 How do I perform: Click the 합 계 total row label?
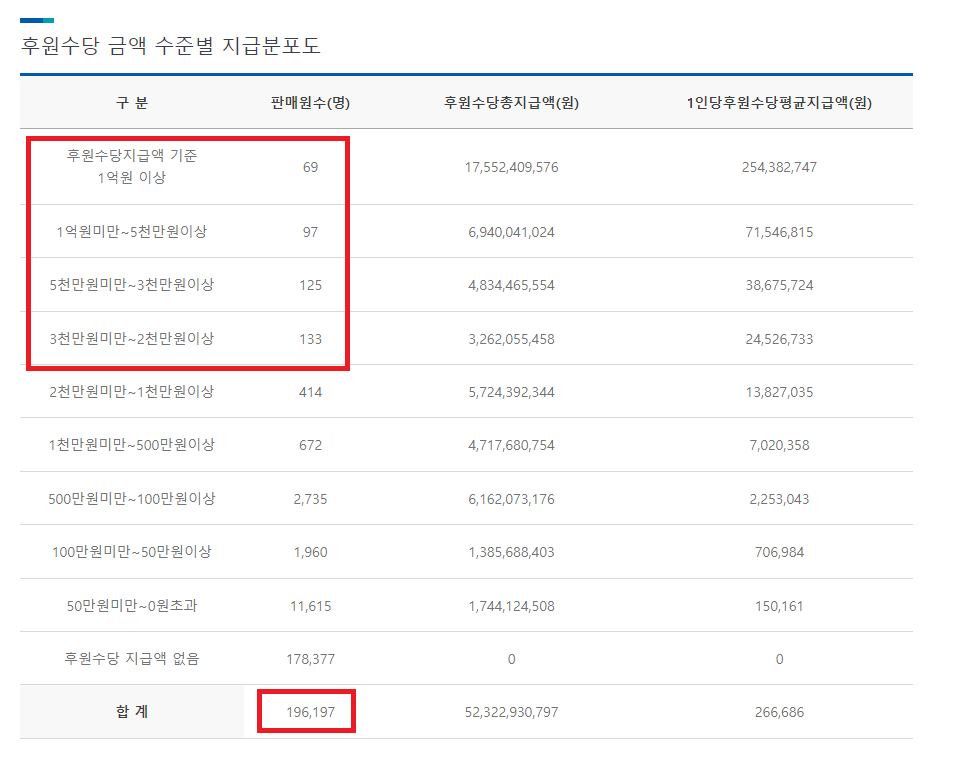point(132,712)
